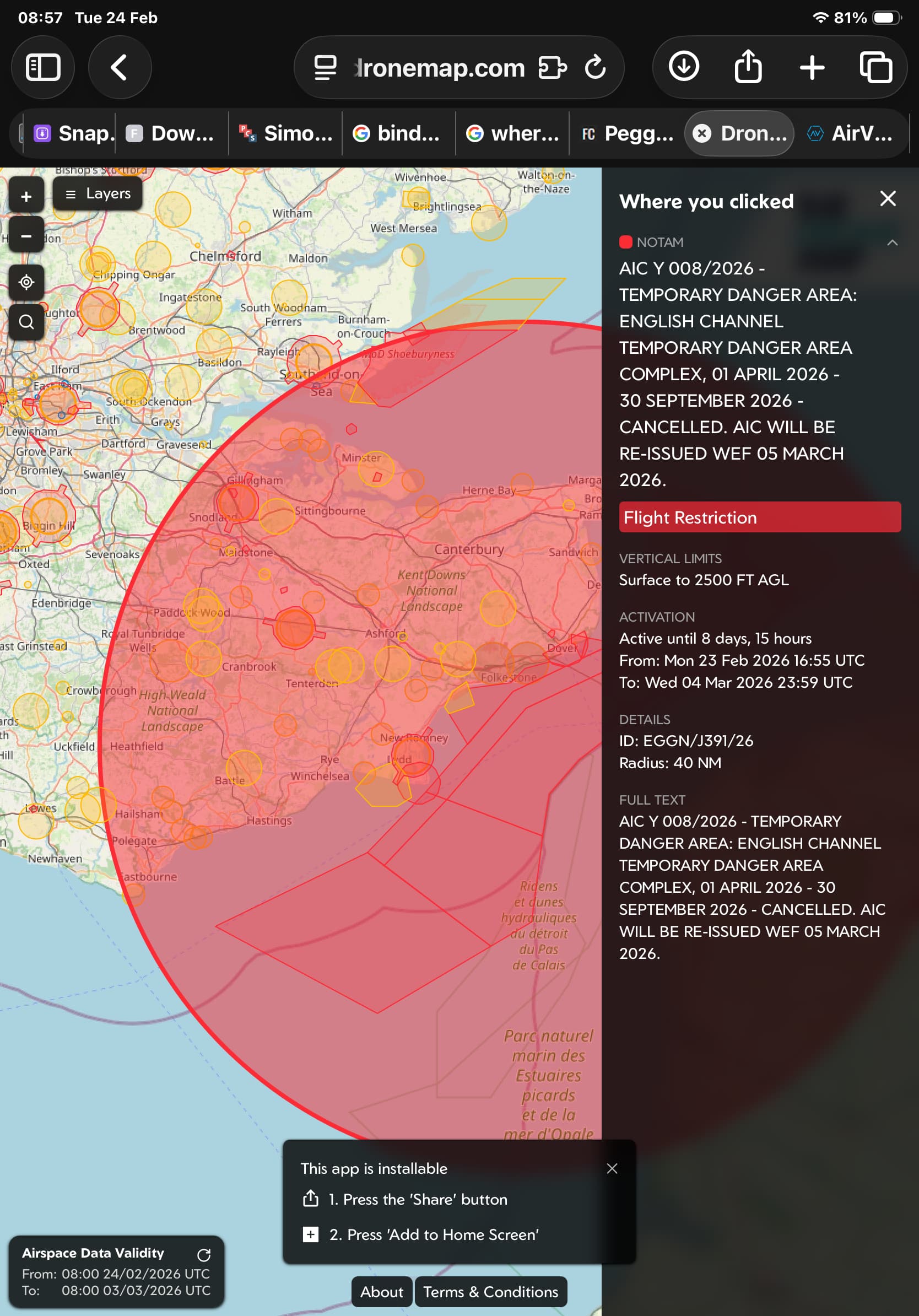
Task: Click the red Flight Restriction banner
Action: (x=759, y=517)
